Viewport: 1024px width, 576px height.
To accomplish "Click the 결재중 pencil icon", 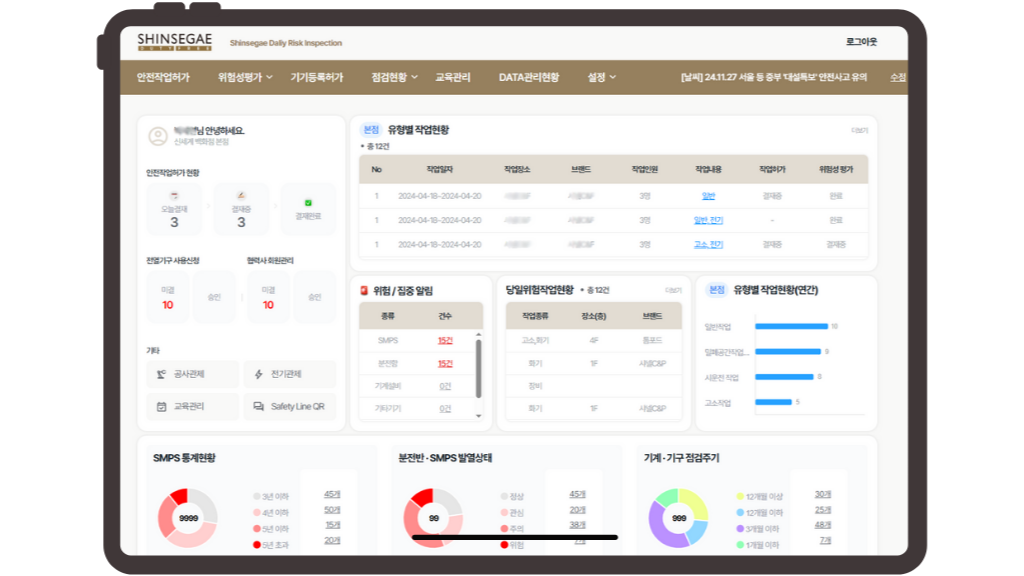I will (241, 196).
